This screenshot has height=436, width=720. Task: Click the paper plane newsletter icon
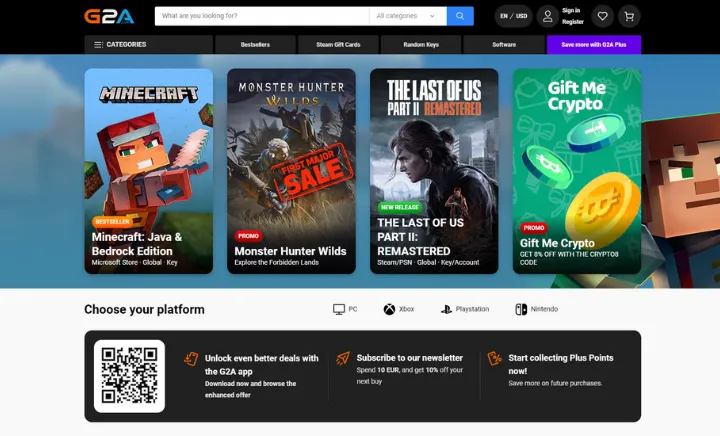click(343, 358)
